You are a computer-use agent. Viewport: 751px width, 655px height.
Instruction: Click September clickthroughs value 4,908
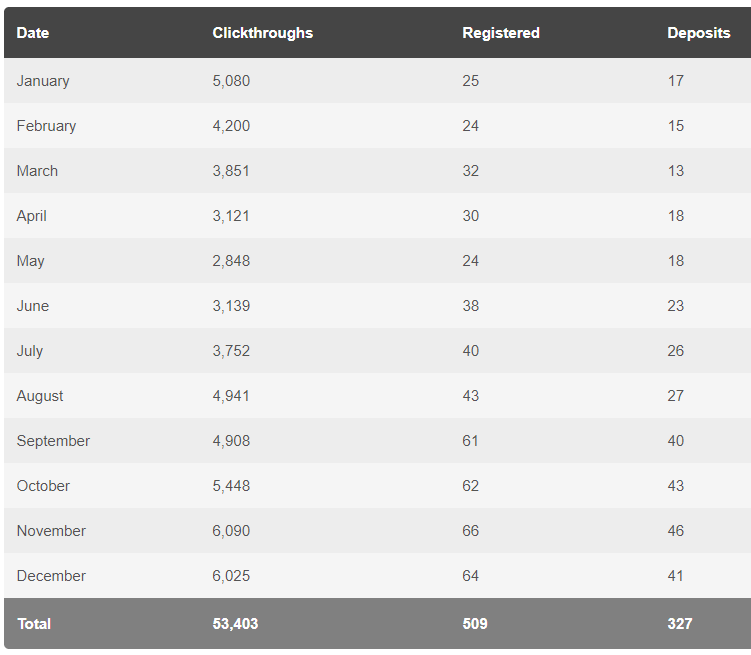coord(231,441)
